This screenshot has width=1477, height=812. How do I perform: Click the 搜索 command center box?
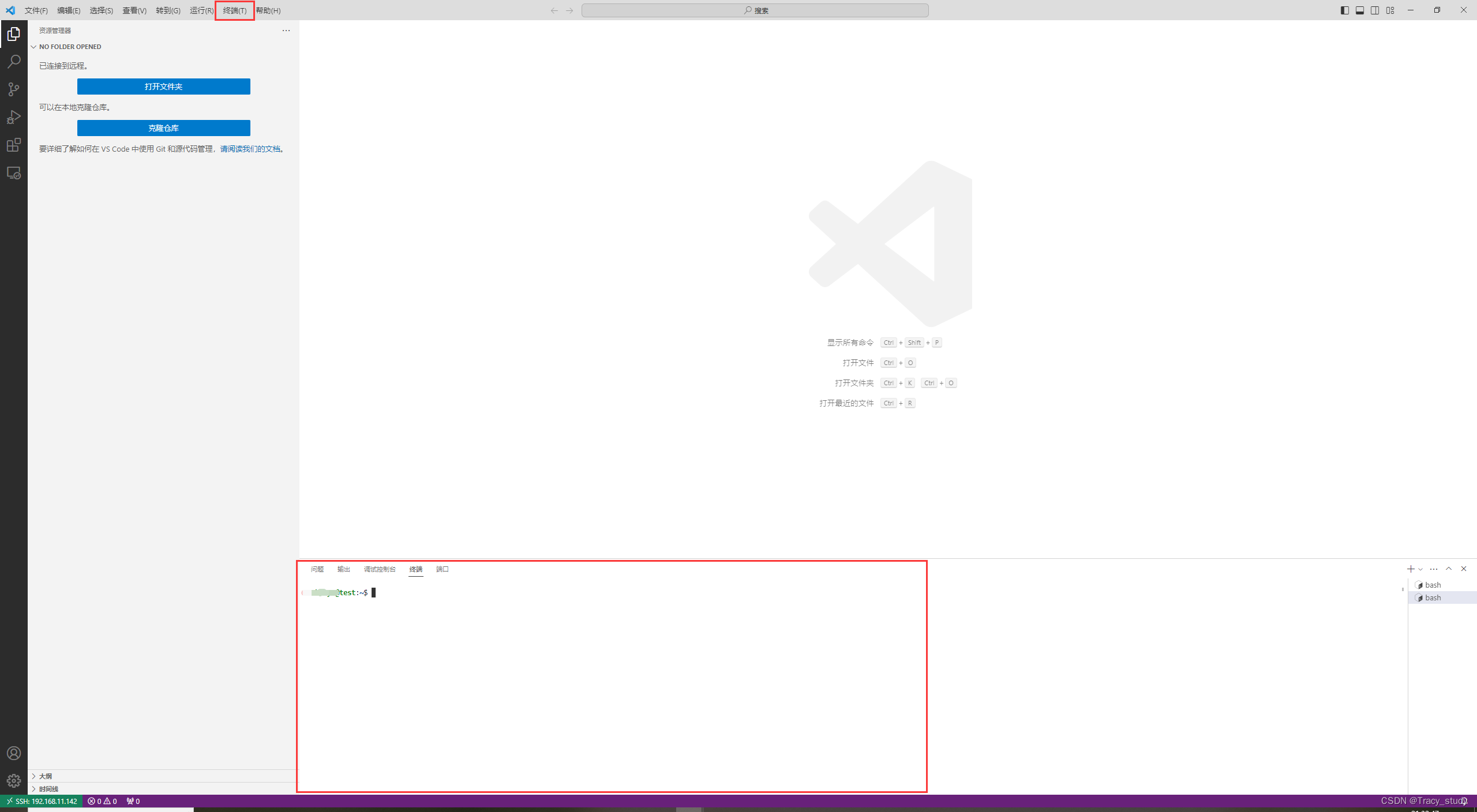(755, 10)
